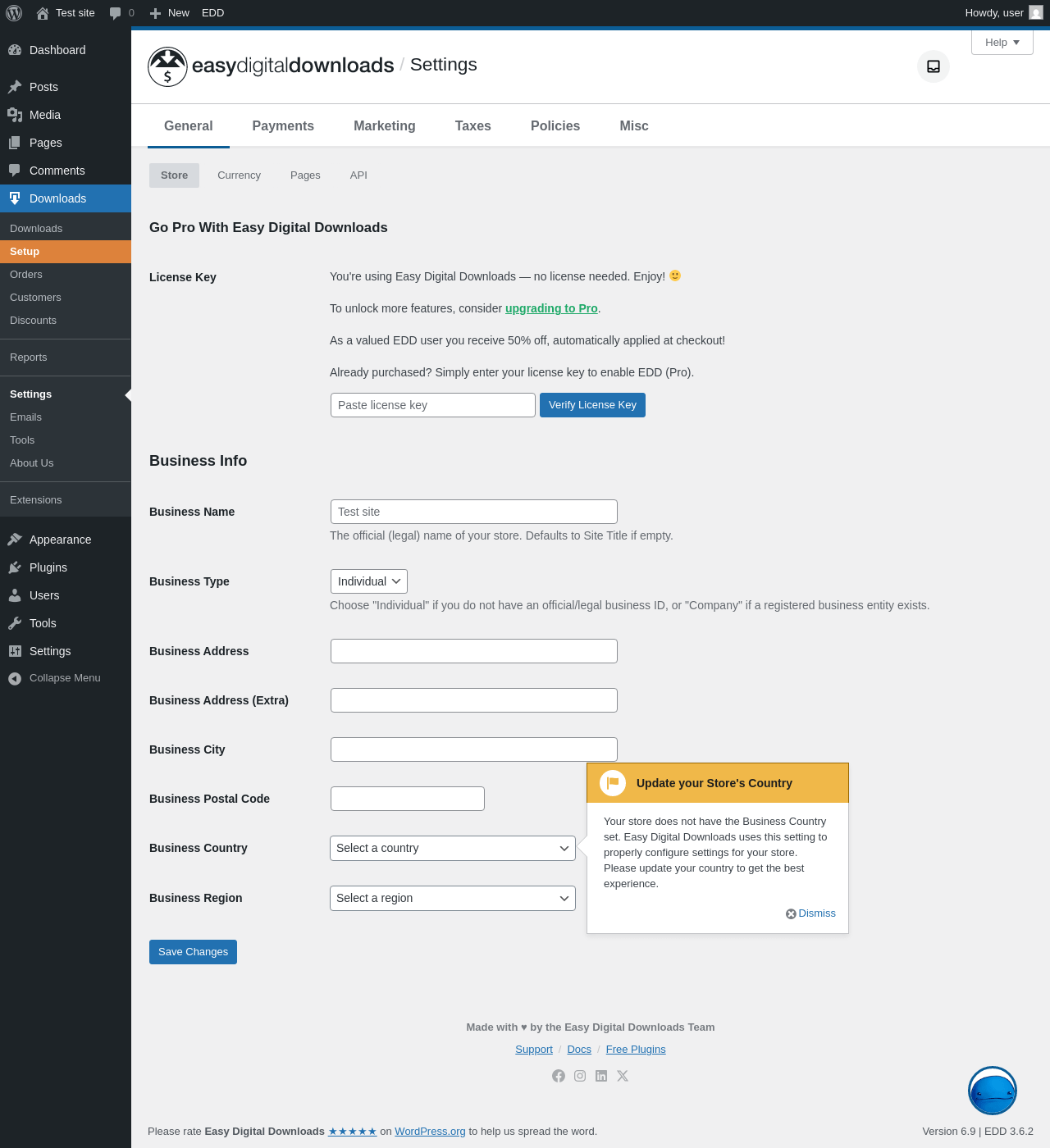The width and height of the screenshot is (1050, 1148).
Task: Dismiss the Update your Store's Country notice
Action: click(x=810, y=913)
